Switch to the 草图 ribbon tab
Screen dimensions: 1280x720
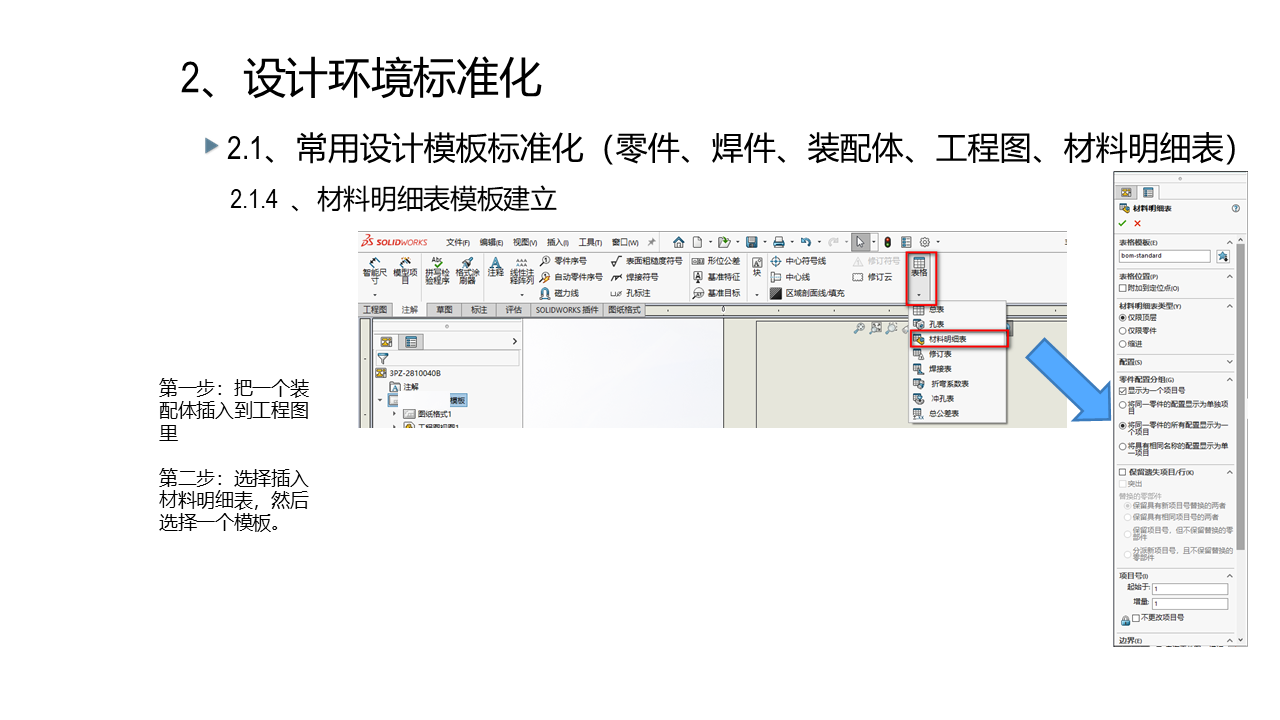coord(444,310)
